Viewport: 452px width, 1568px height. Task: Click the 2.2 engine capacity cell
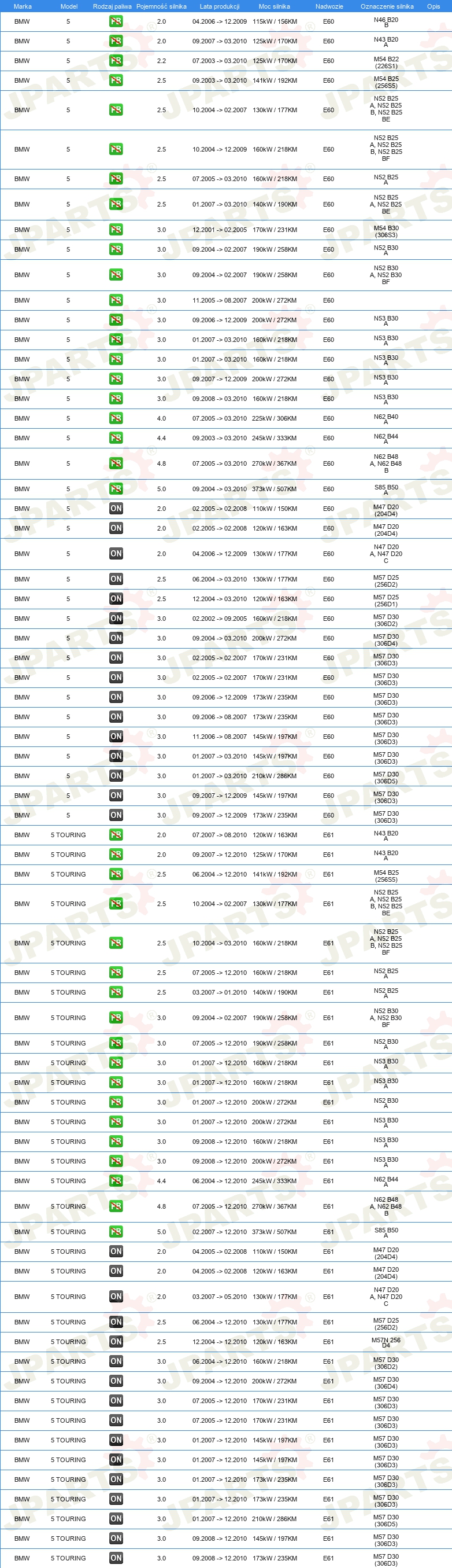pos(161,61)
